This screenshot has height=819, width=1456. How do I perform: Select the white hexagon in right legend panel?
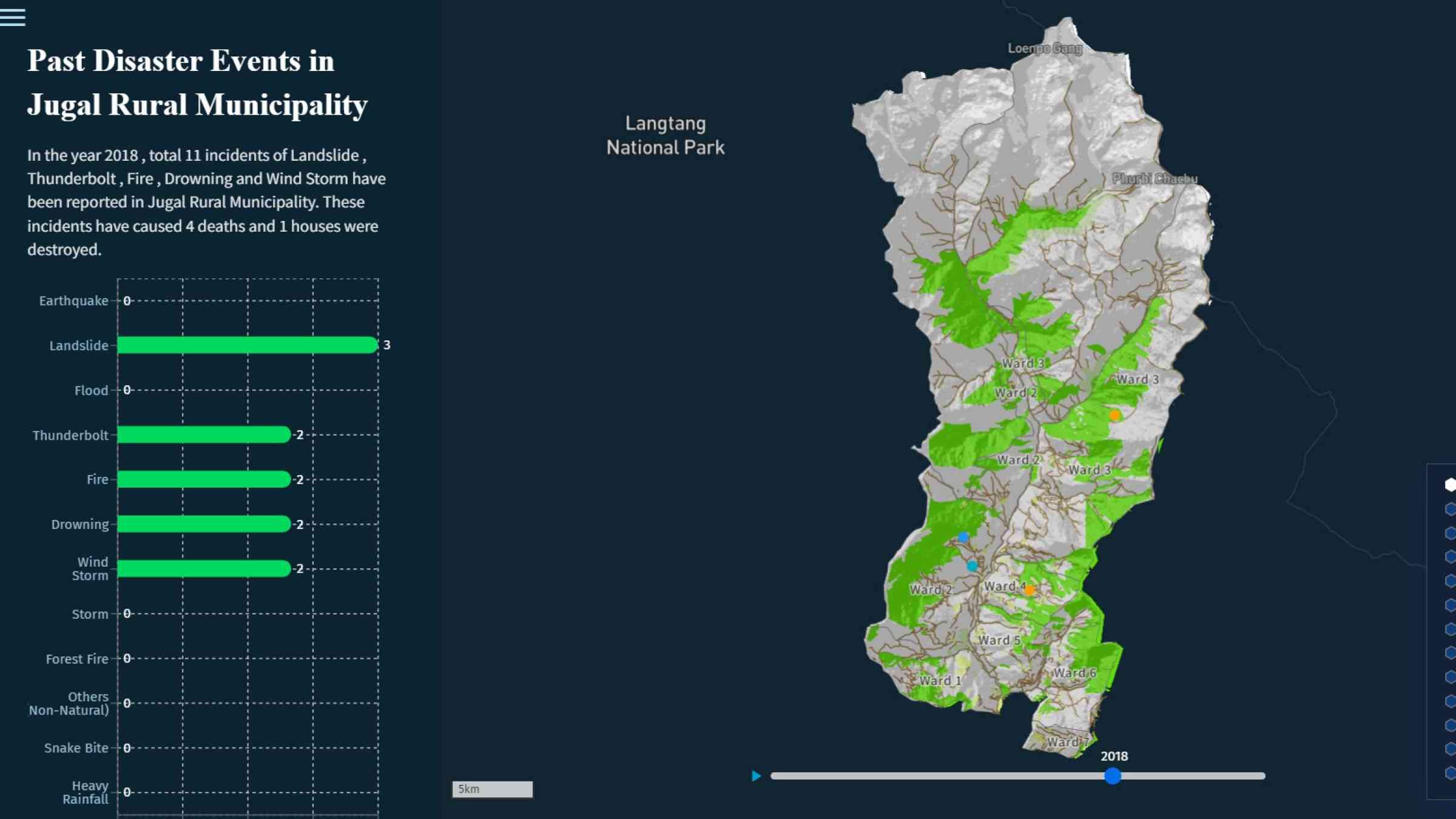click(x=1451, y=485)
